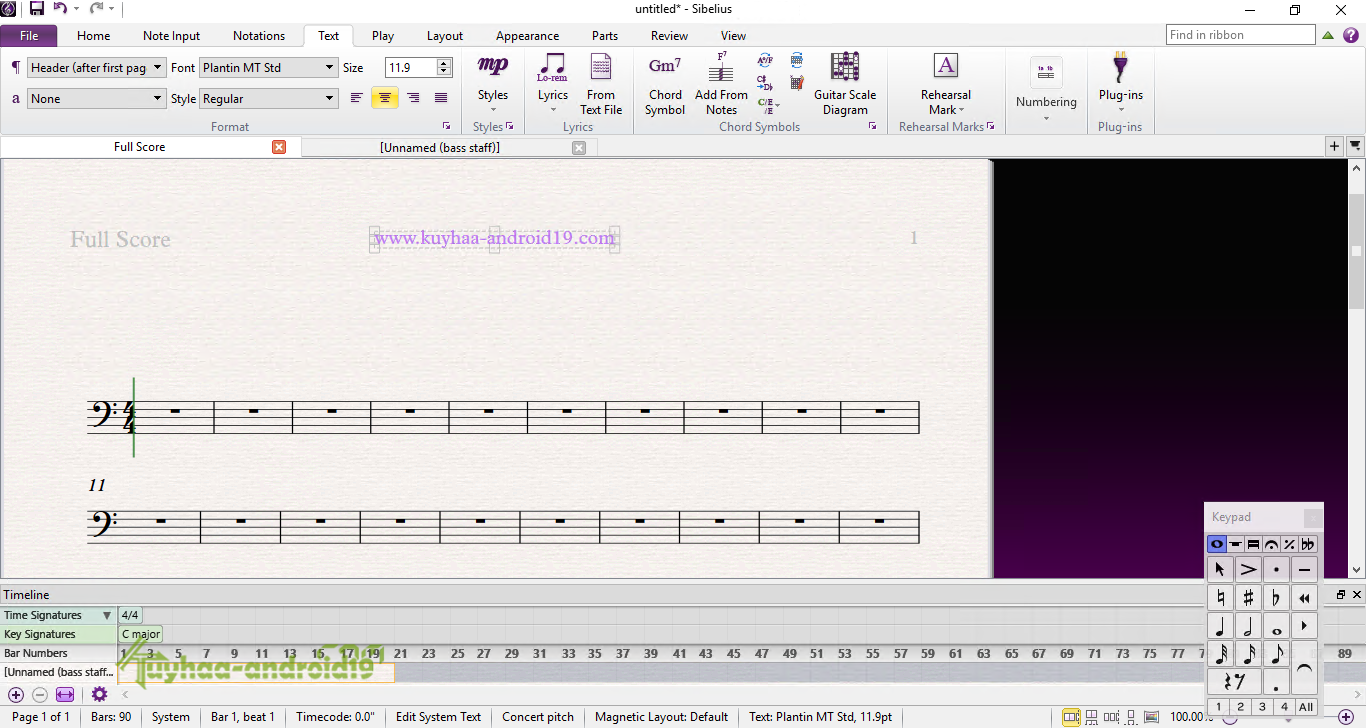
Task: Open the document tabs list dropdown
Action: click(x=1355, y=146)
